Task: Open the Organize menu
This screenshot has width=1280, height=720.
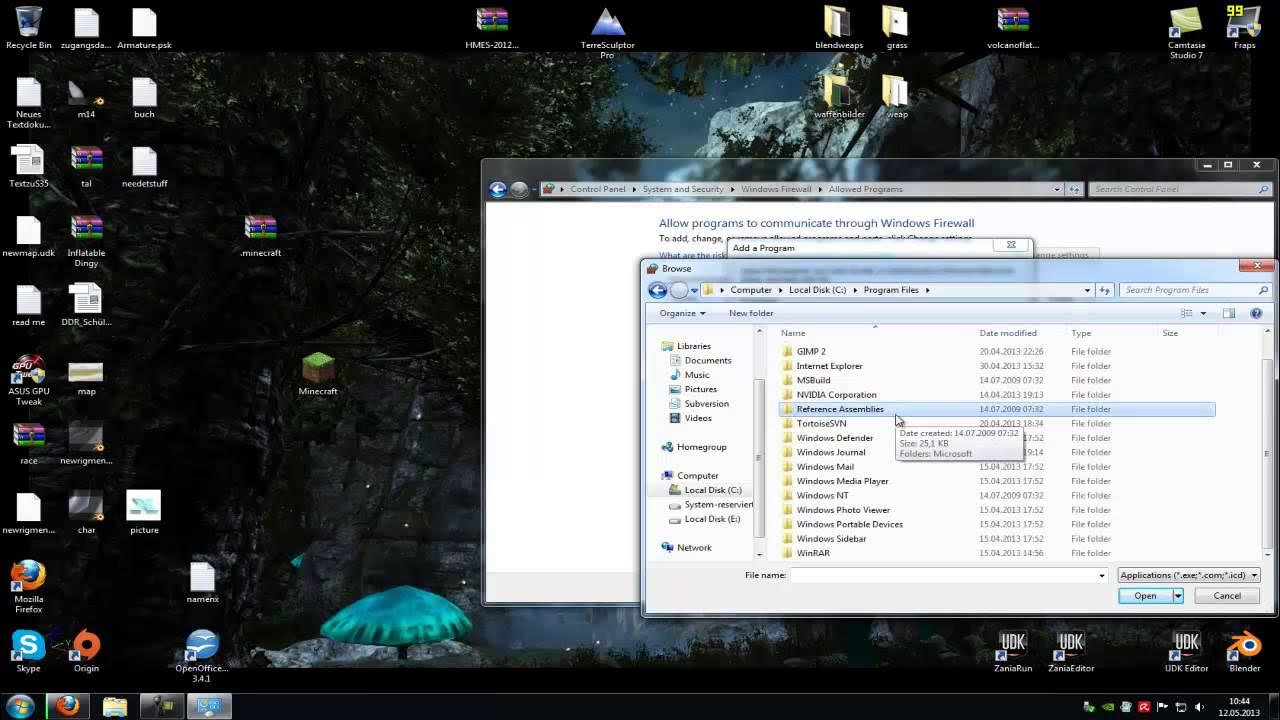Action: (682, 313)
